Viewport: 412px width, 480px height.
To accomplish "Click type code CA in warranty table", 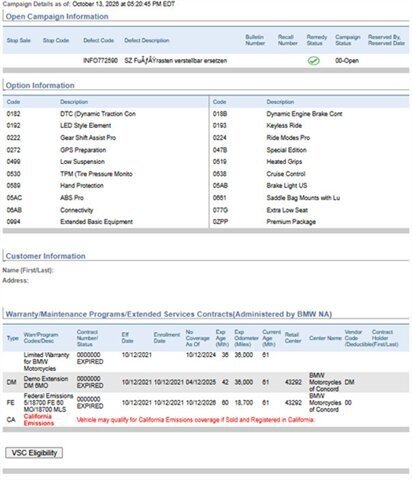I will coord(11,420).
